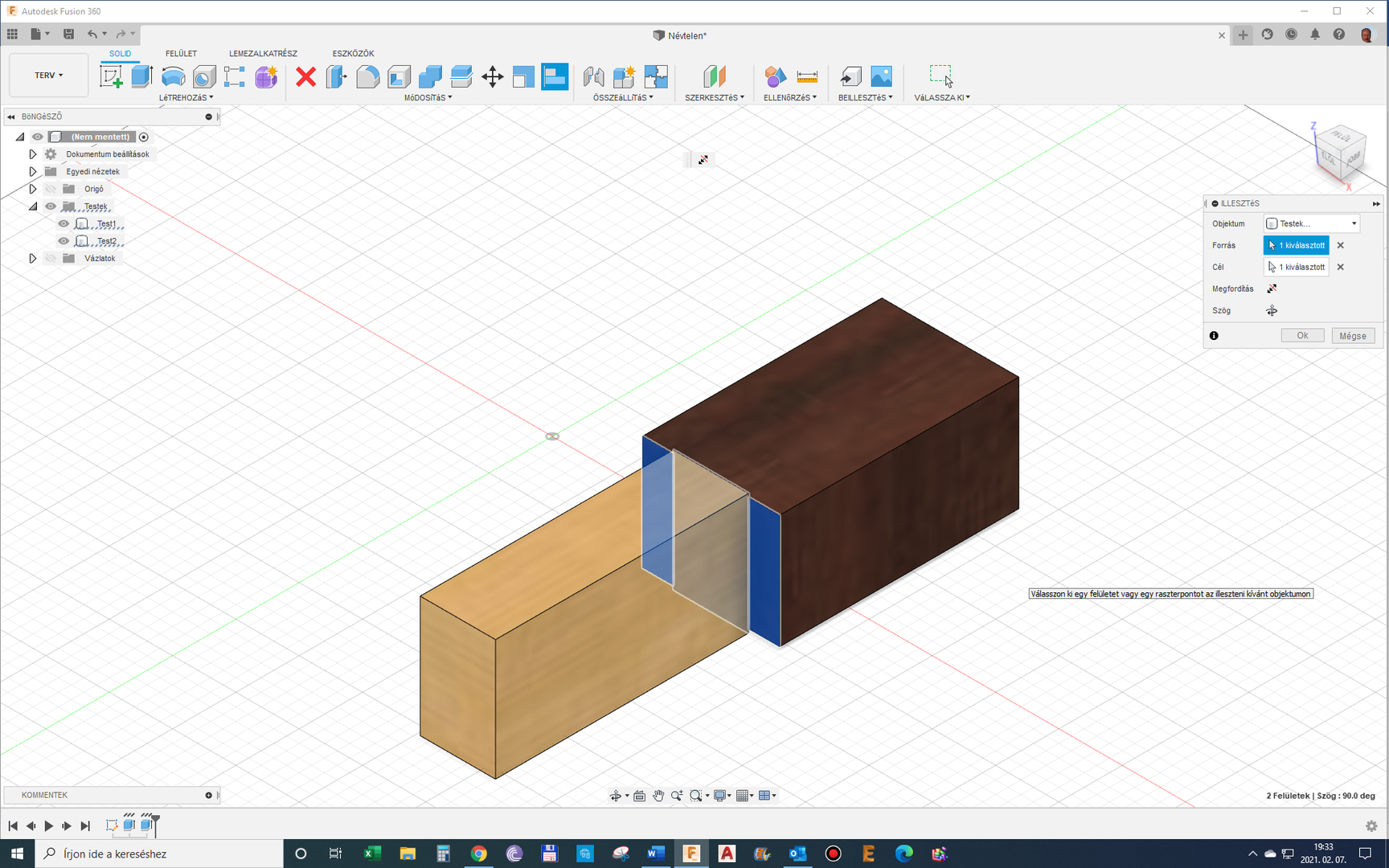
Task: Toggle visibility of the root component
Action: click(x=38, y=137)
